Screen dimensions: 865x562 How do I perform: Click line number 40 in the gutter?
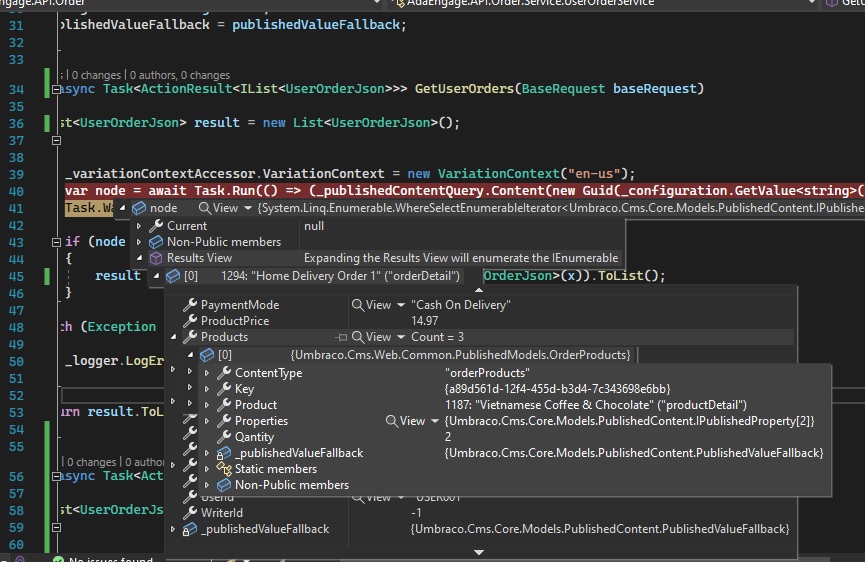(x=17, y=191)
